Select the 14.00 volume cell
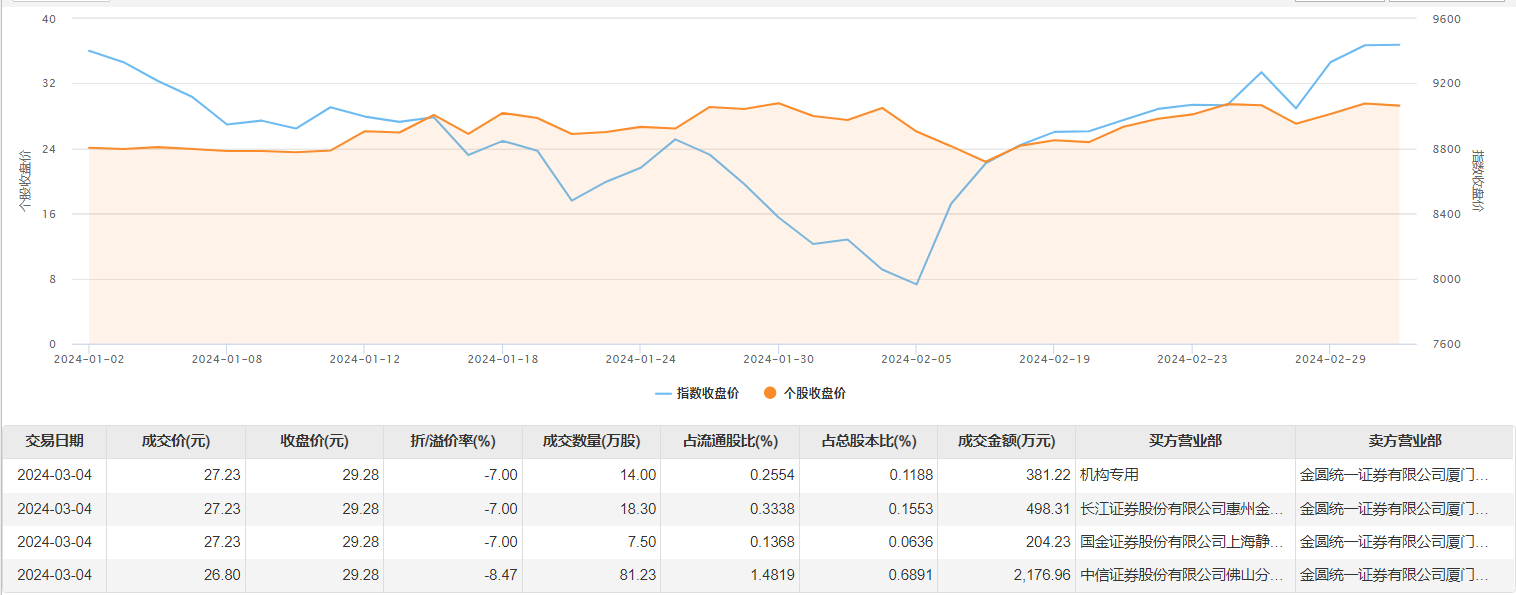The image size is (1516, 595). click(591, 475)
